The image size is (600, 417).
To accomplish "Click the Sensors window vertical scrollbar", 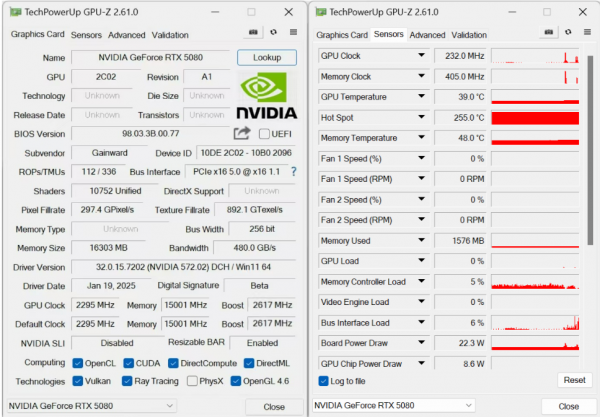I will click(590, 150).
